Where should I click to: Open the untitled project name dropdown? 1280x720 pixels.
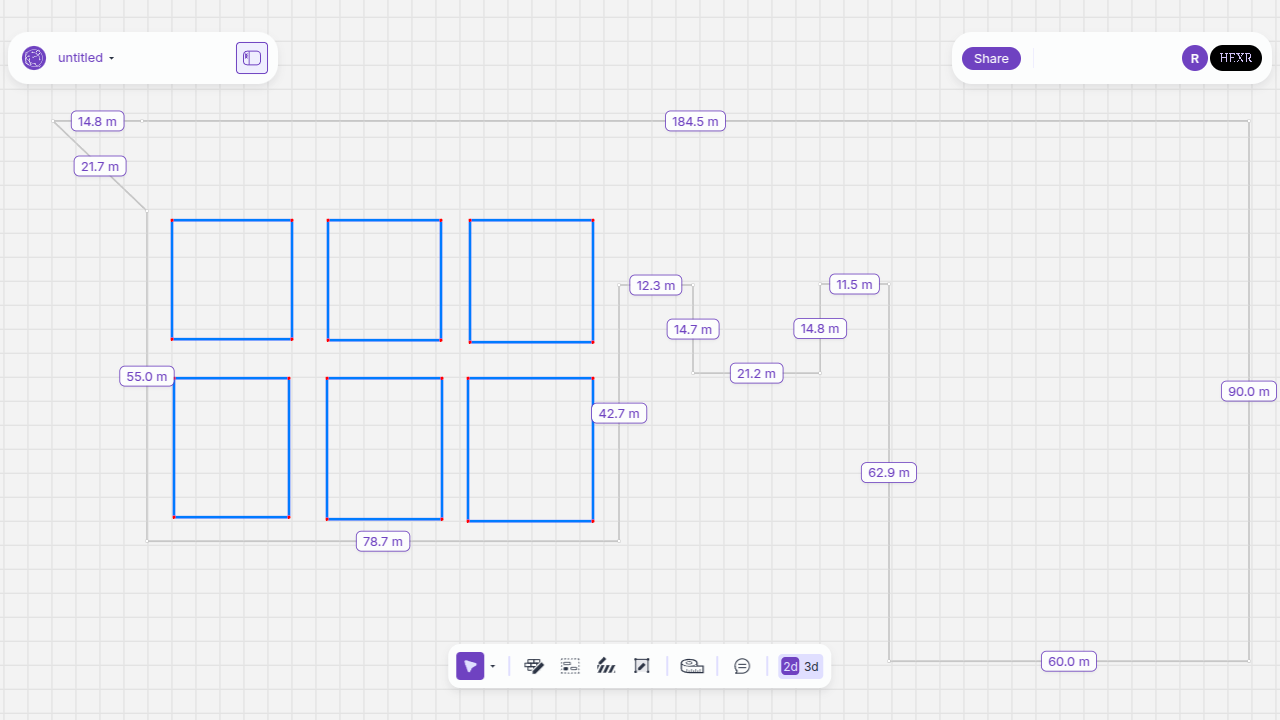point(86,58)
